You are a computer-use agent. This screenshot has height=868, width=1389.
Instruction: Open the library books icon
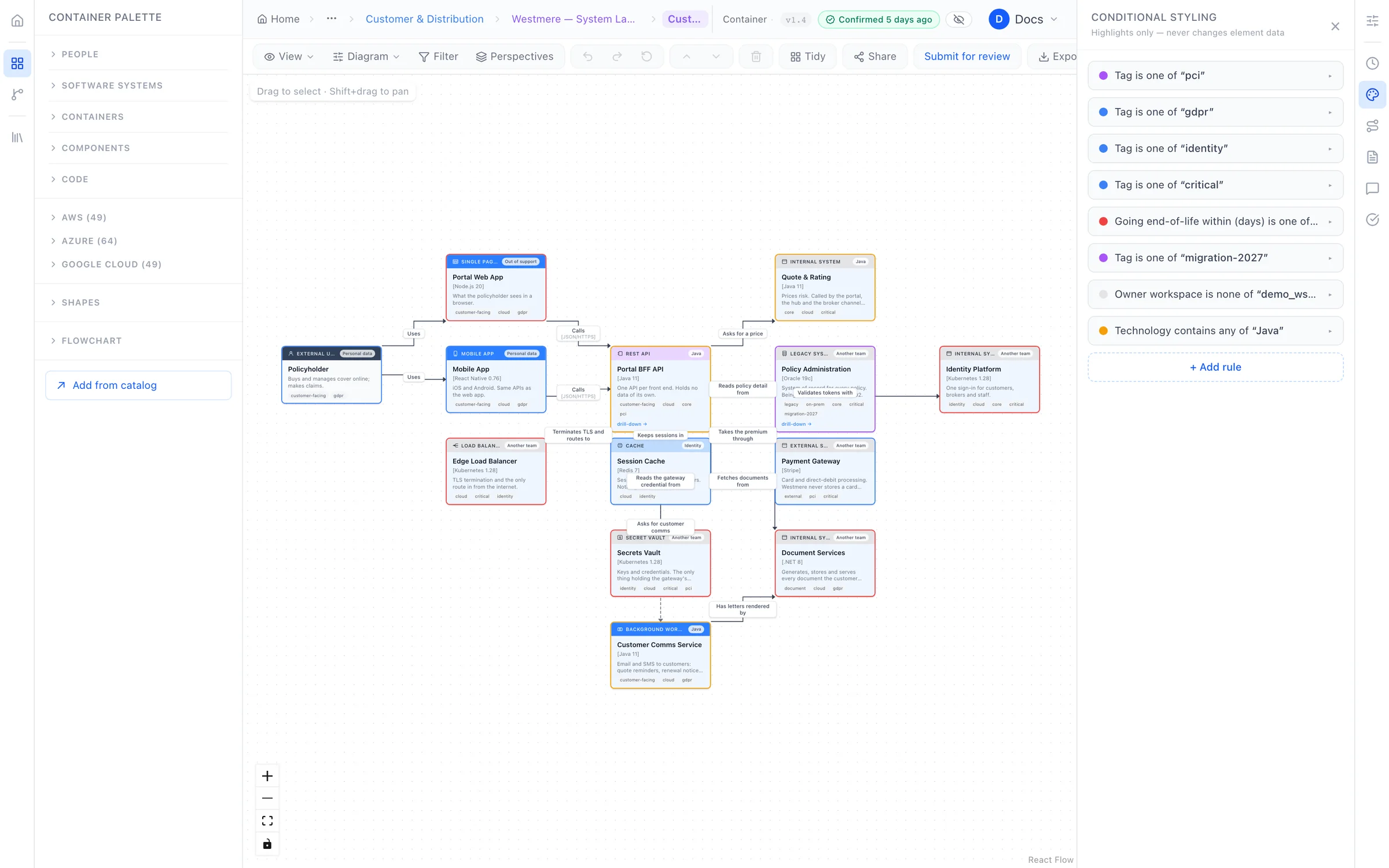click(x=17, y=137)
